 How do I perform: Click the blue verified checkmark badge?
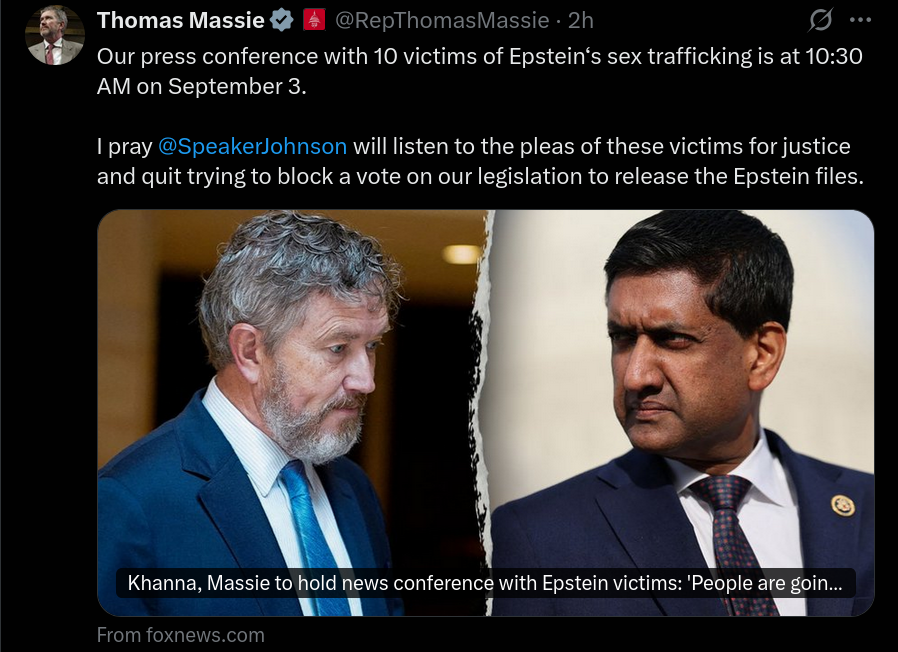pos(281,21)
